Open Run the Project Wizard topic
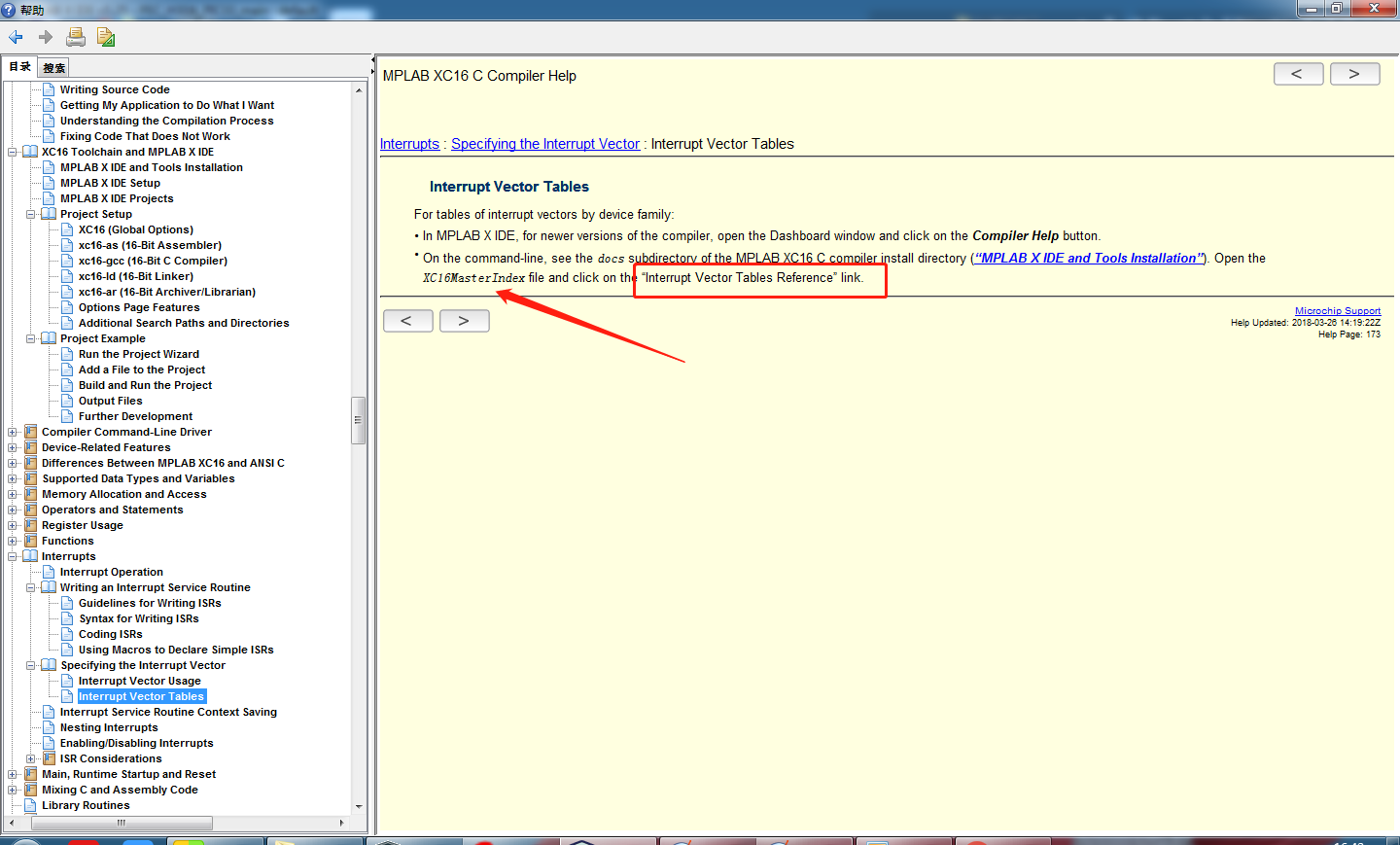The width and height of the screenshot is (1400, 845). [x=139, y=354]
